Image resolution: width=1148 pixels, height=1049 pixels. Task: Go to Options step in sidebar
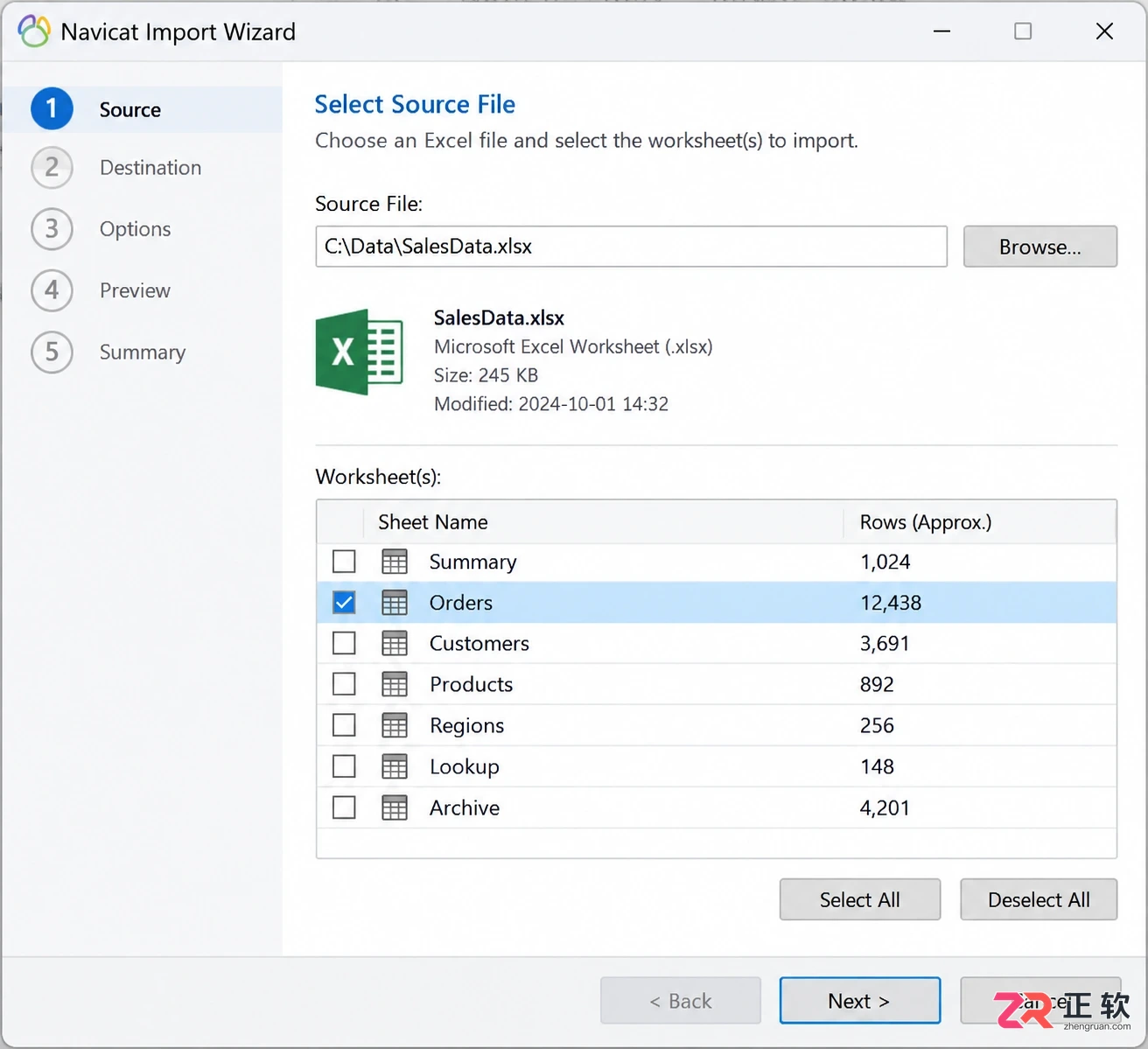[136, 229]
